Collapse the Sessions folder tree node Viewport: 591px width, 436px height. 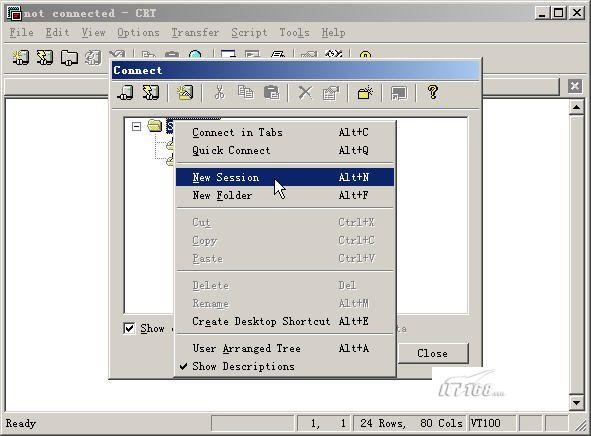pos(136,126)
